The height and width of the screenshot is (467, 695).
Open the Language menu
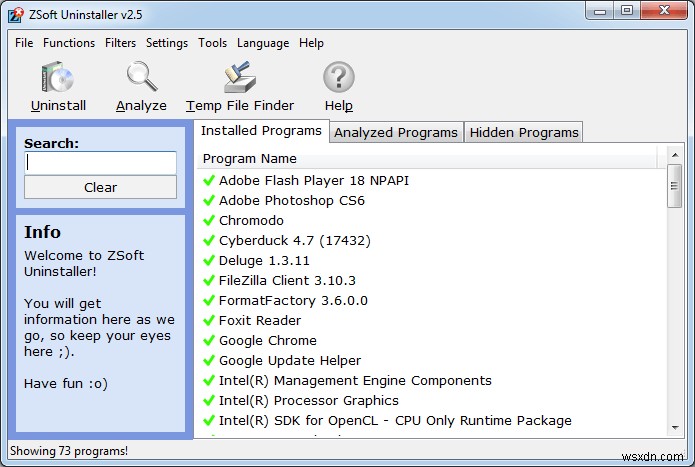click(263, 43)
